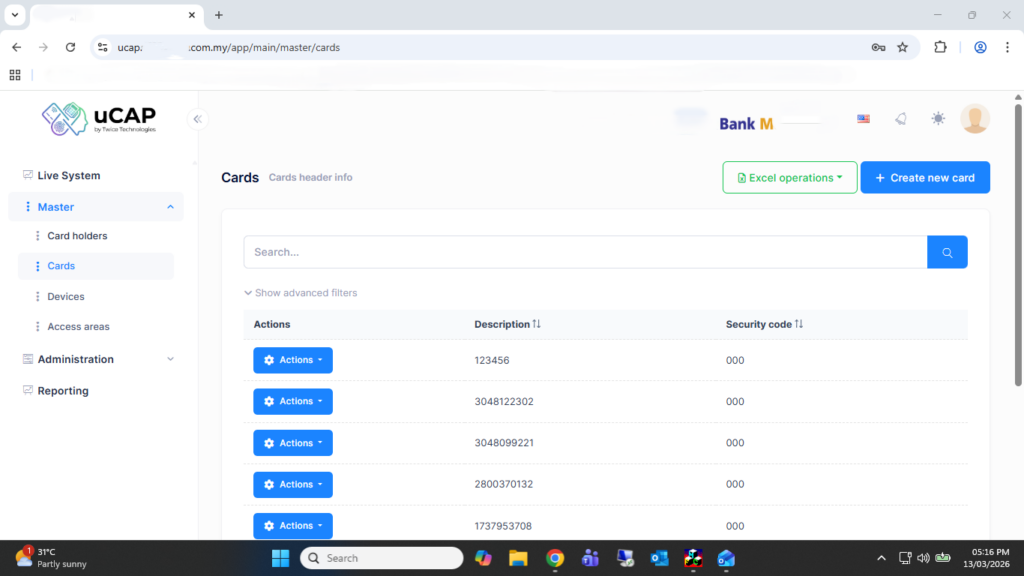Toggle theme with the sun icon
1024x576 pixels.
[x=937, y=119]
